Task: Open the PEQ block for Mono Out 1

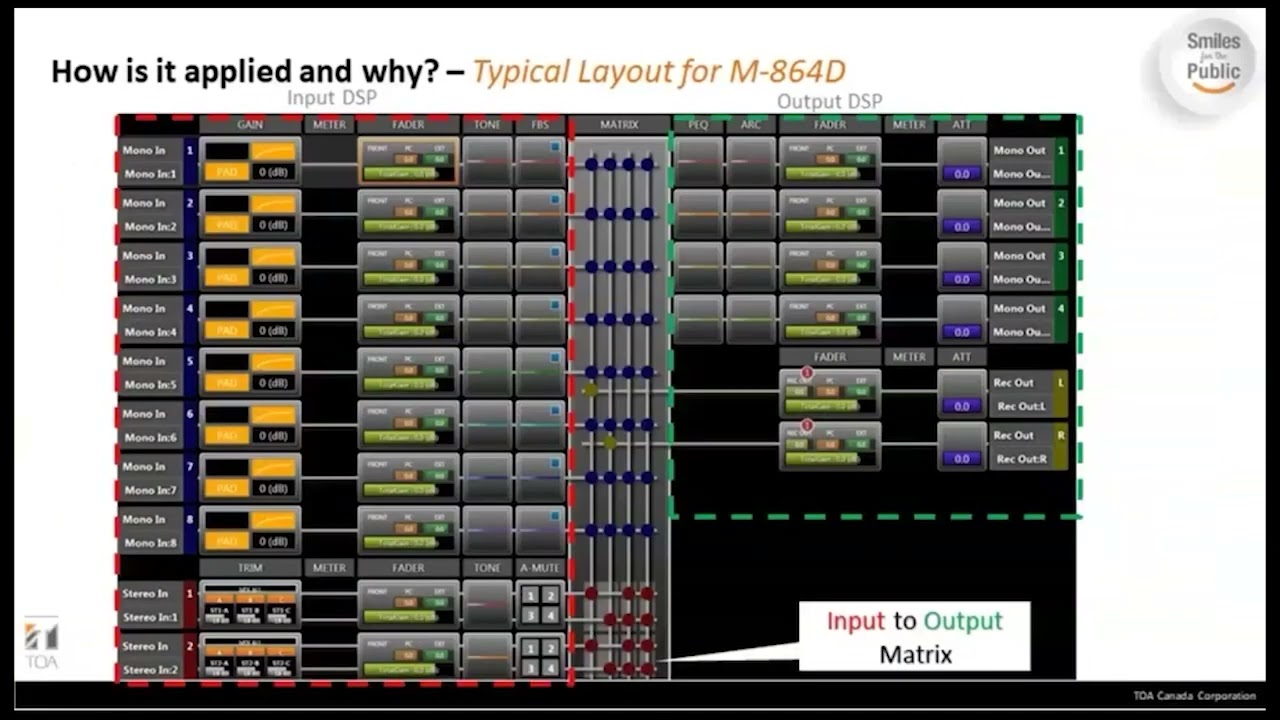Action: tap(698, 161)
